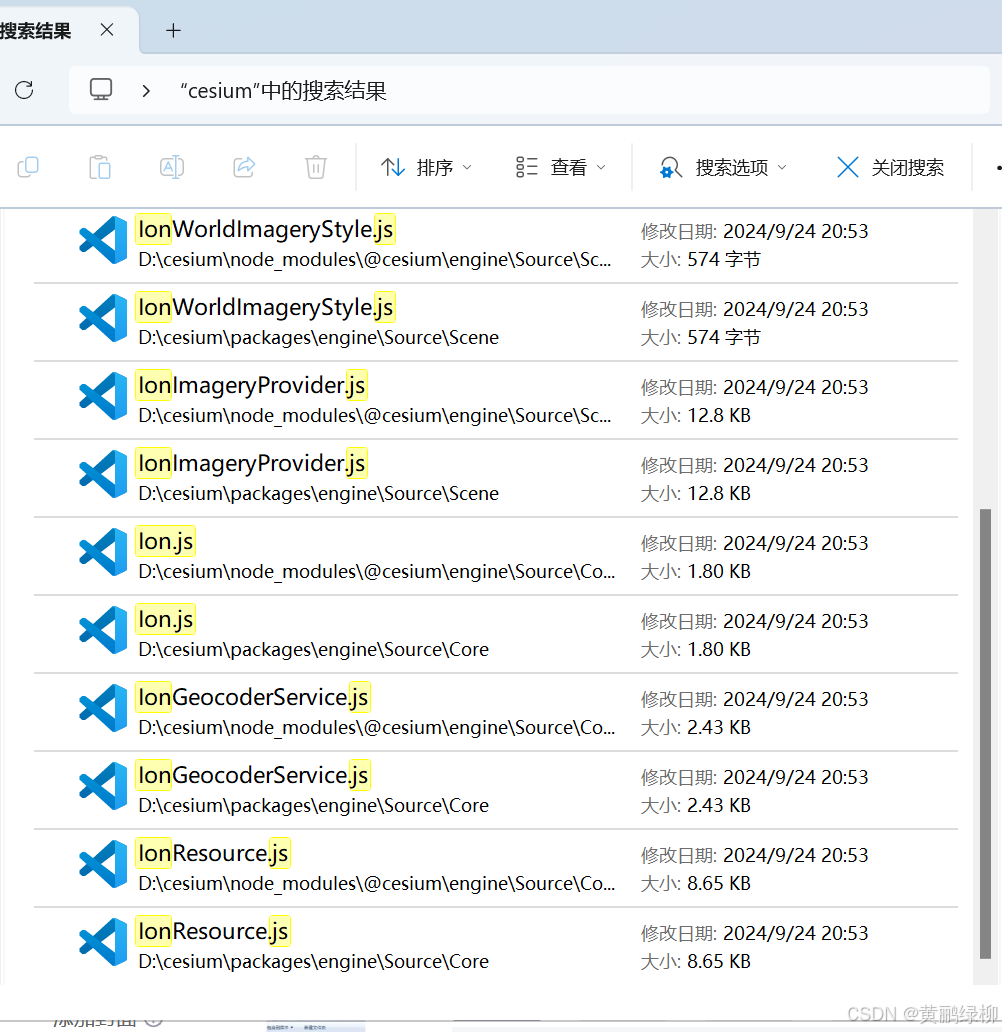The height and width of the screenshot is (1032, 1002).
Task: Close the 搜索结果 tab
Action: (107, 30)
